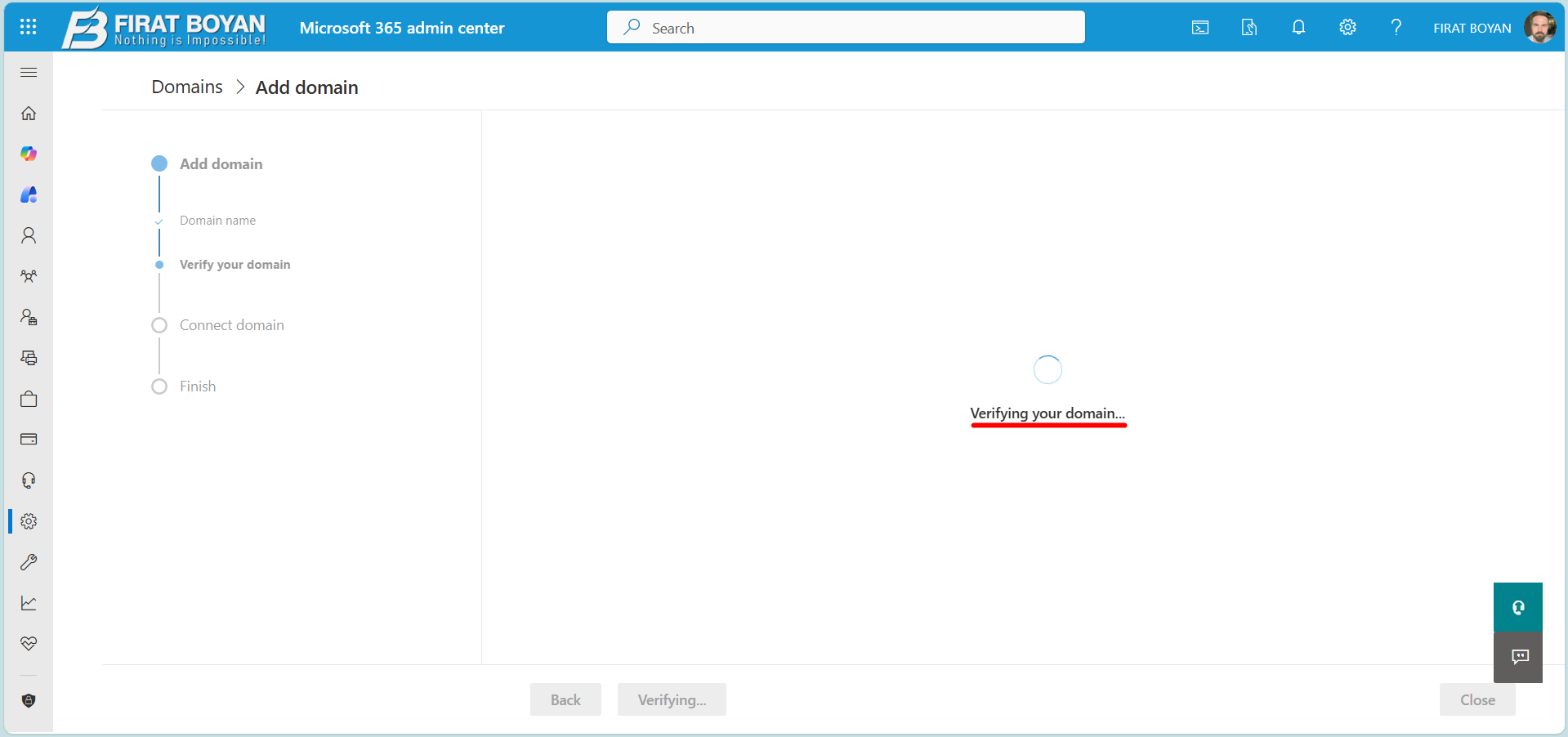Open Billing via the credit card icon

[29, 440]
